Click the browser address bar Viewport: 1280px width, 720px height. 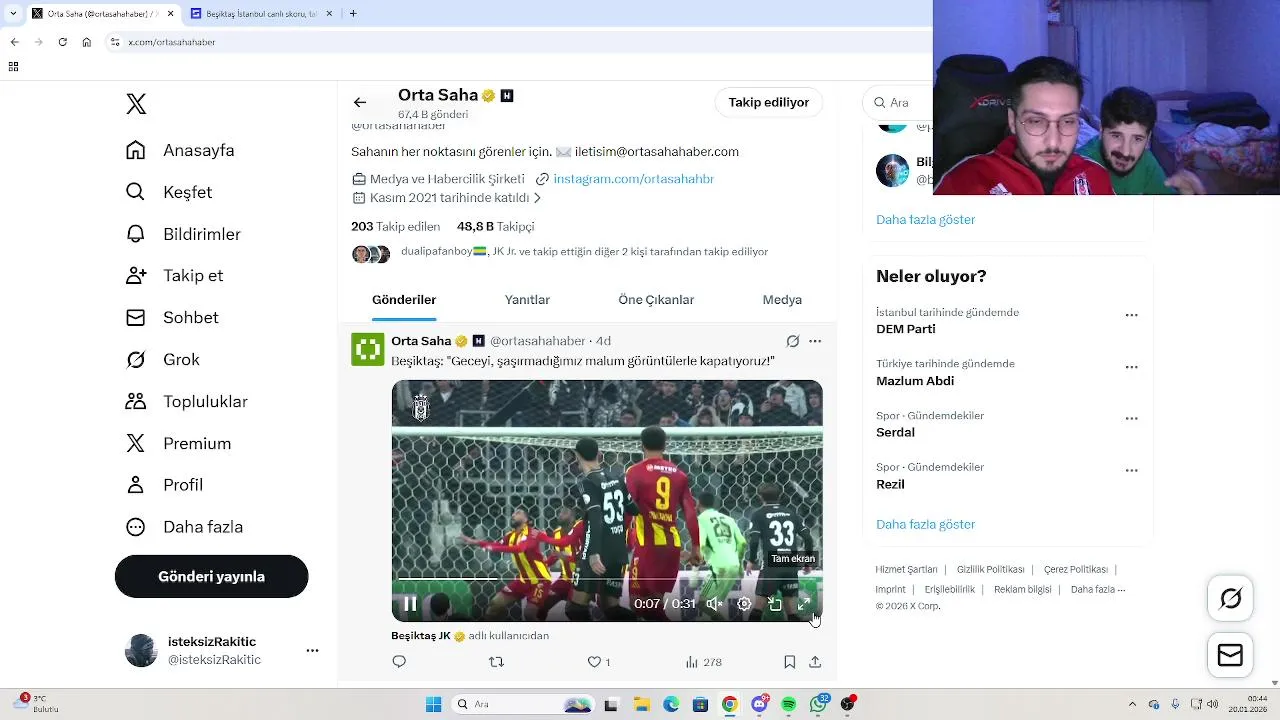tap(520, 42)
